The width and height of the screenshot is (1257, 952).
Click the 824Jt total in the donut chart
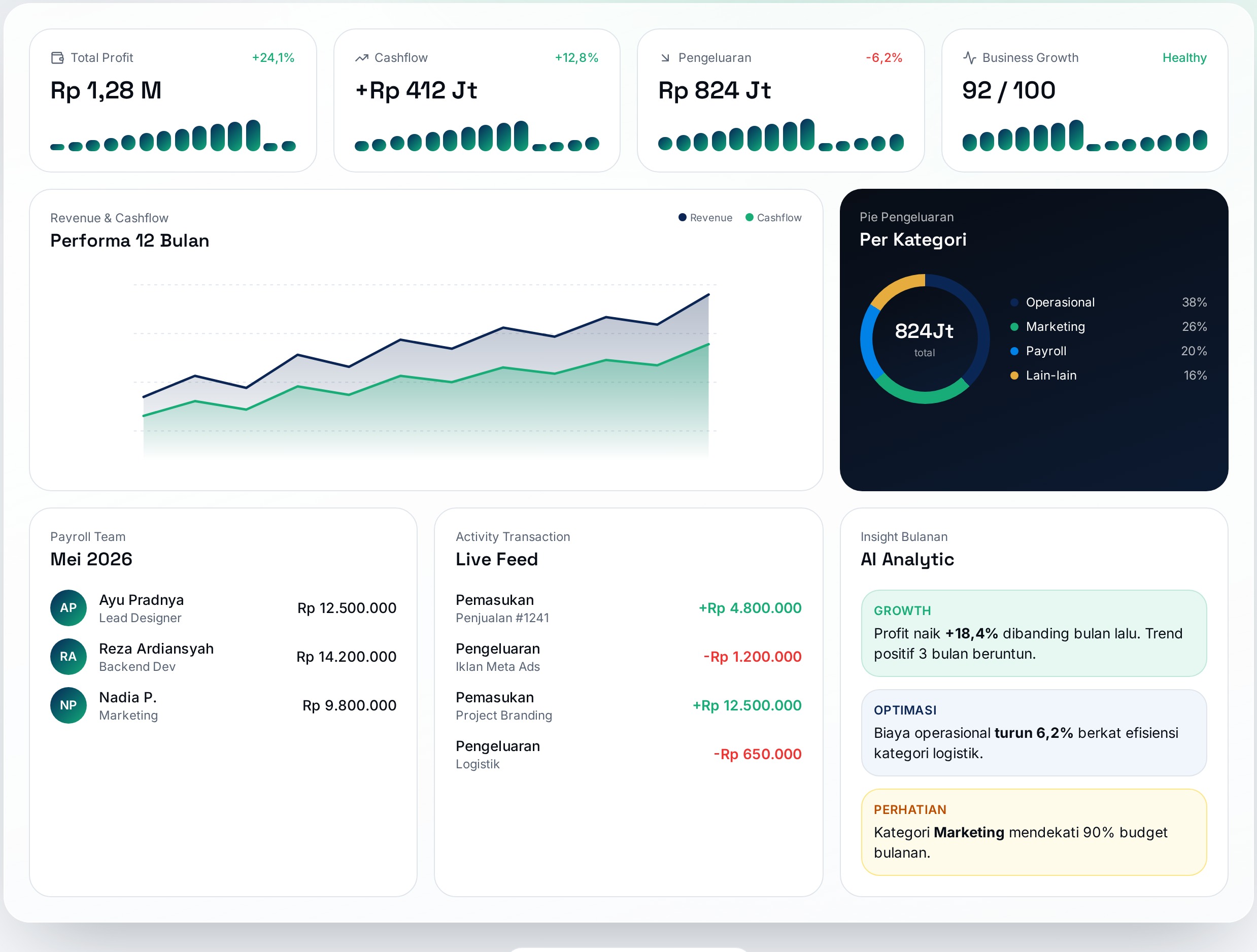(x=924, y=331)
